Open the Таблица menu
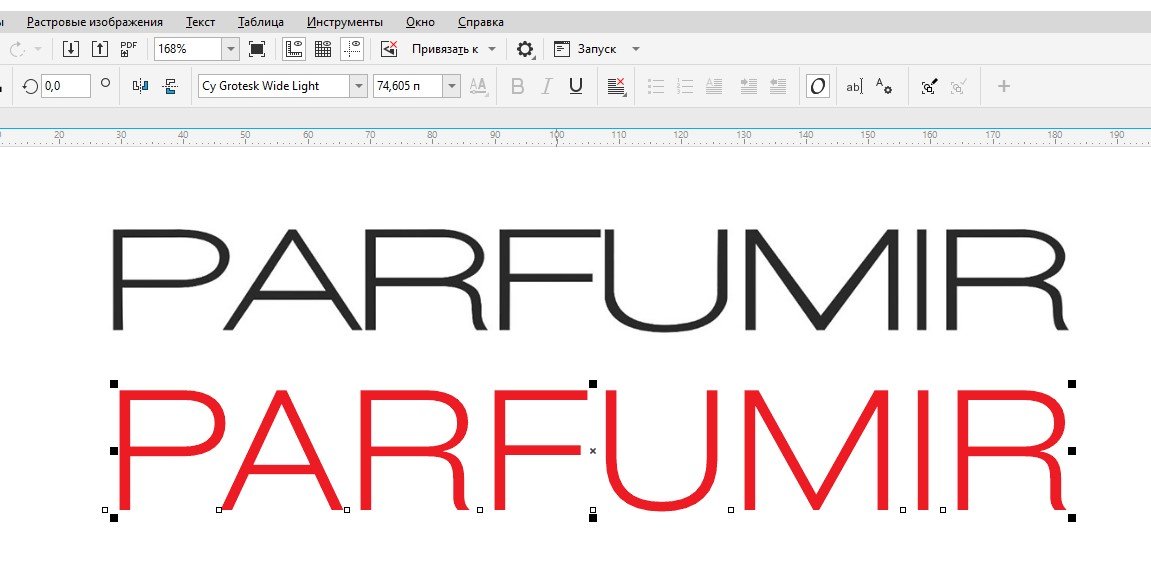This screenshot has height=568, width=1151. pos(261,22)
